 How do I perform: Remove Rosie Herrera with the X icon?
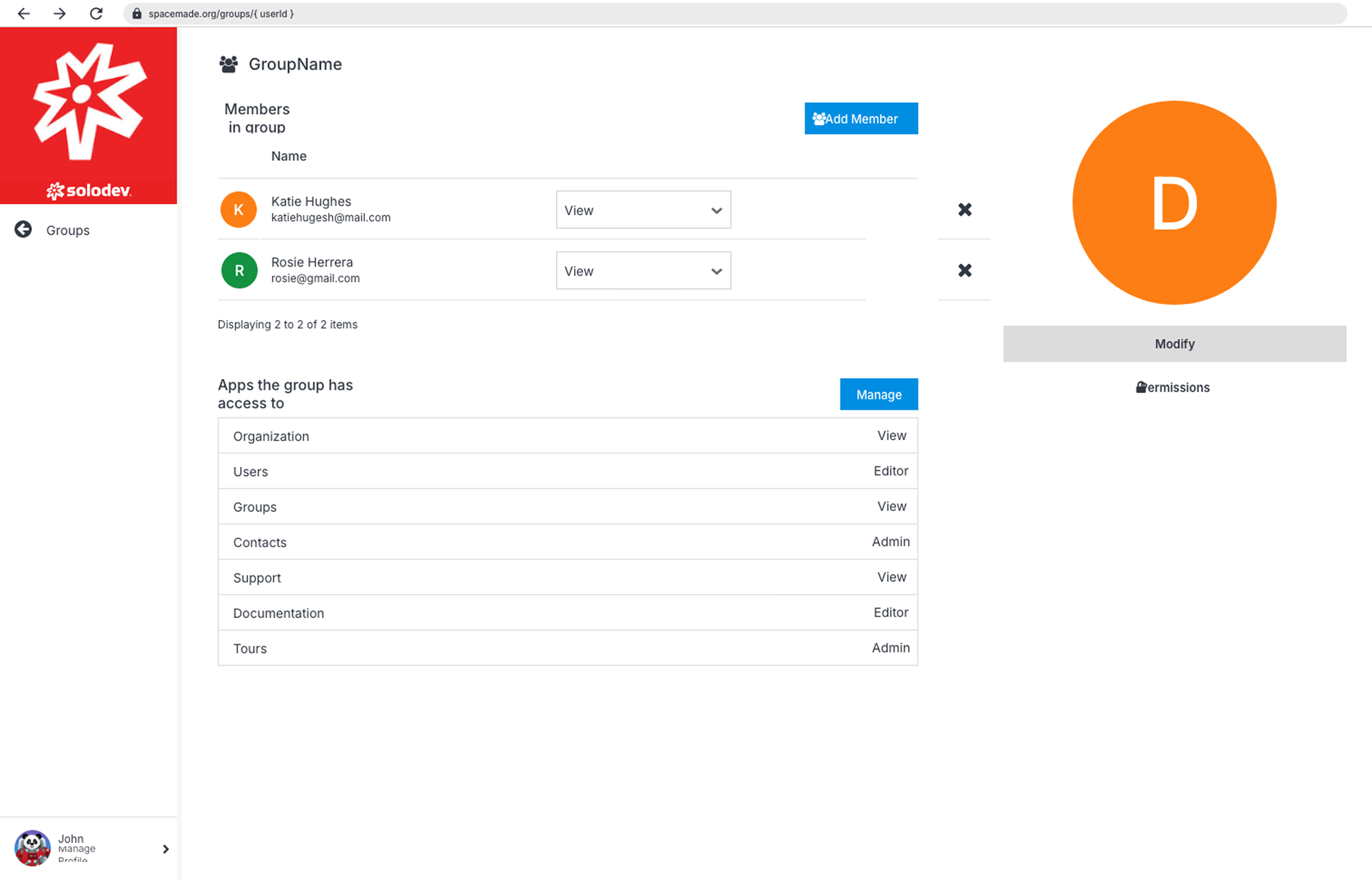click(x=965, y=270)
